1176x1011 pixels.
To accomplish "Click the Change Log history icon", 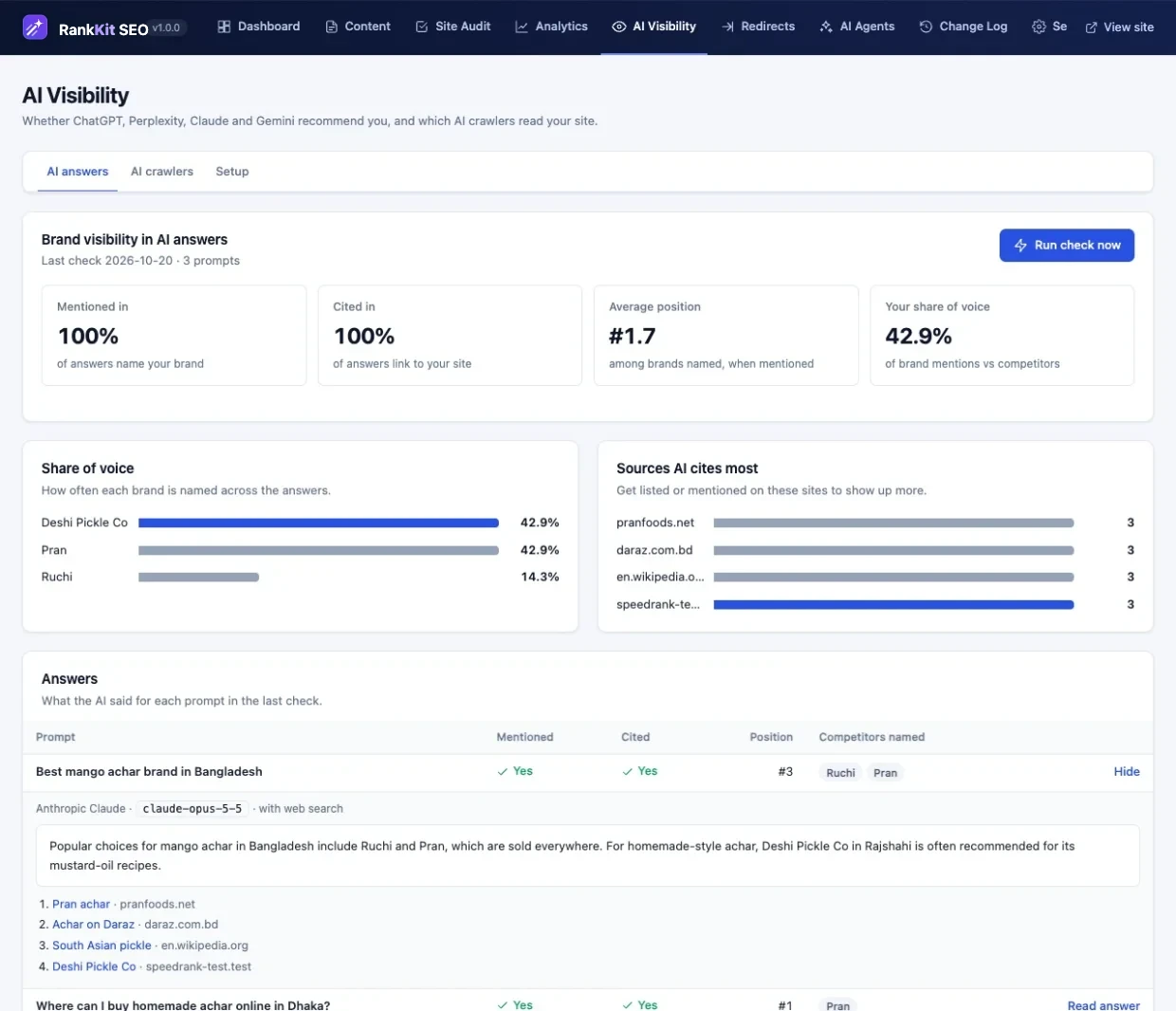I will point(926,27).
